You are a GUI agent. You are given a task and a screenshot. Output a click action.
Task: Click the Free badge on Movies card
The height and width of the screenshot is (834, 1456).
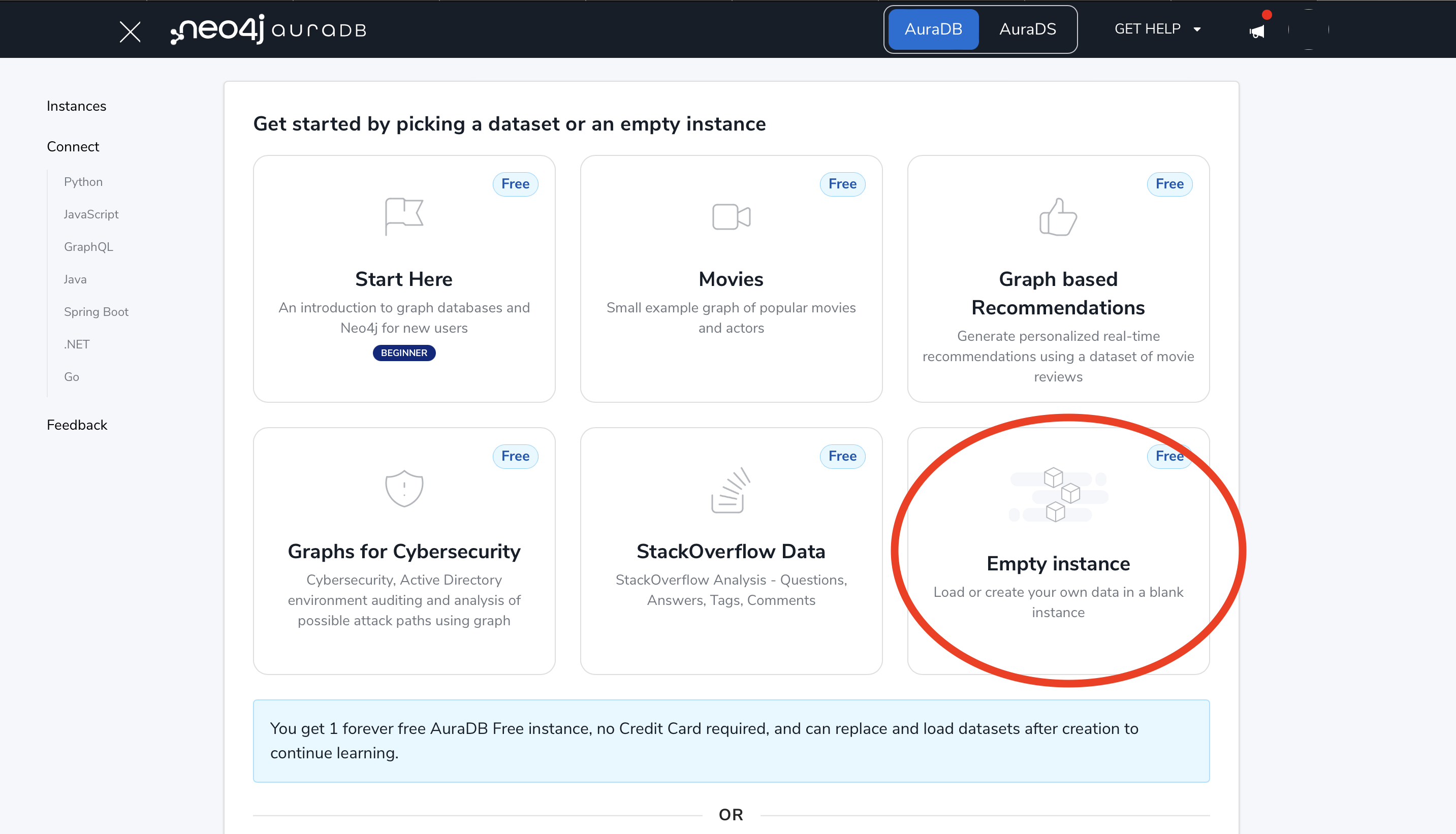pyautogui.click(x=842, y=184)
